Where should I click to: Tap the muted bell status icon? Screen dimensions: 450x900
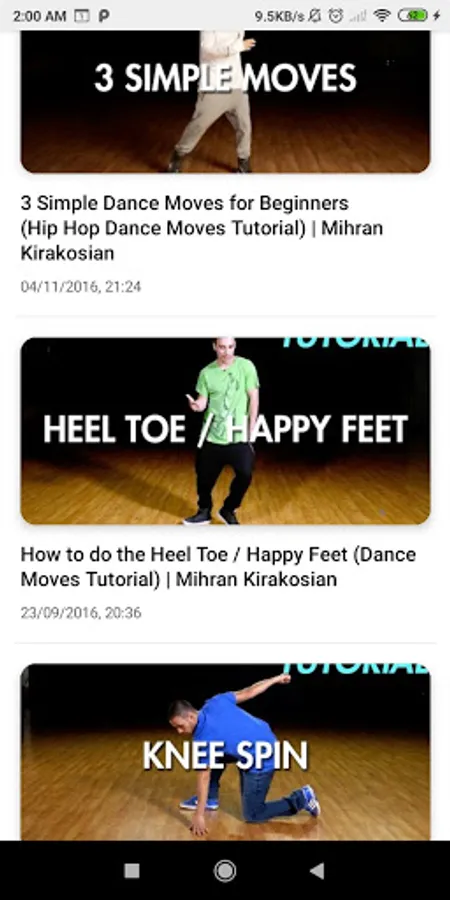click(315, 16)
